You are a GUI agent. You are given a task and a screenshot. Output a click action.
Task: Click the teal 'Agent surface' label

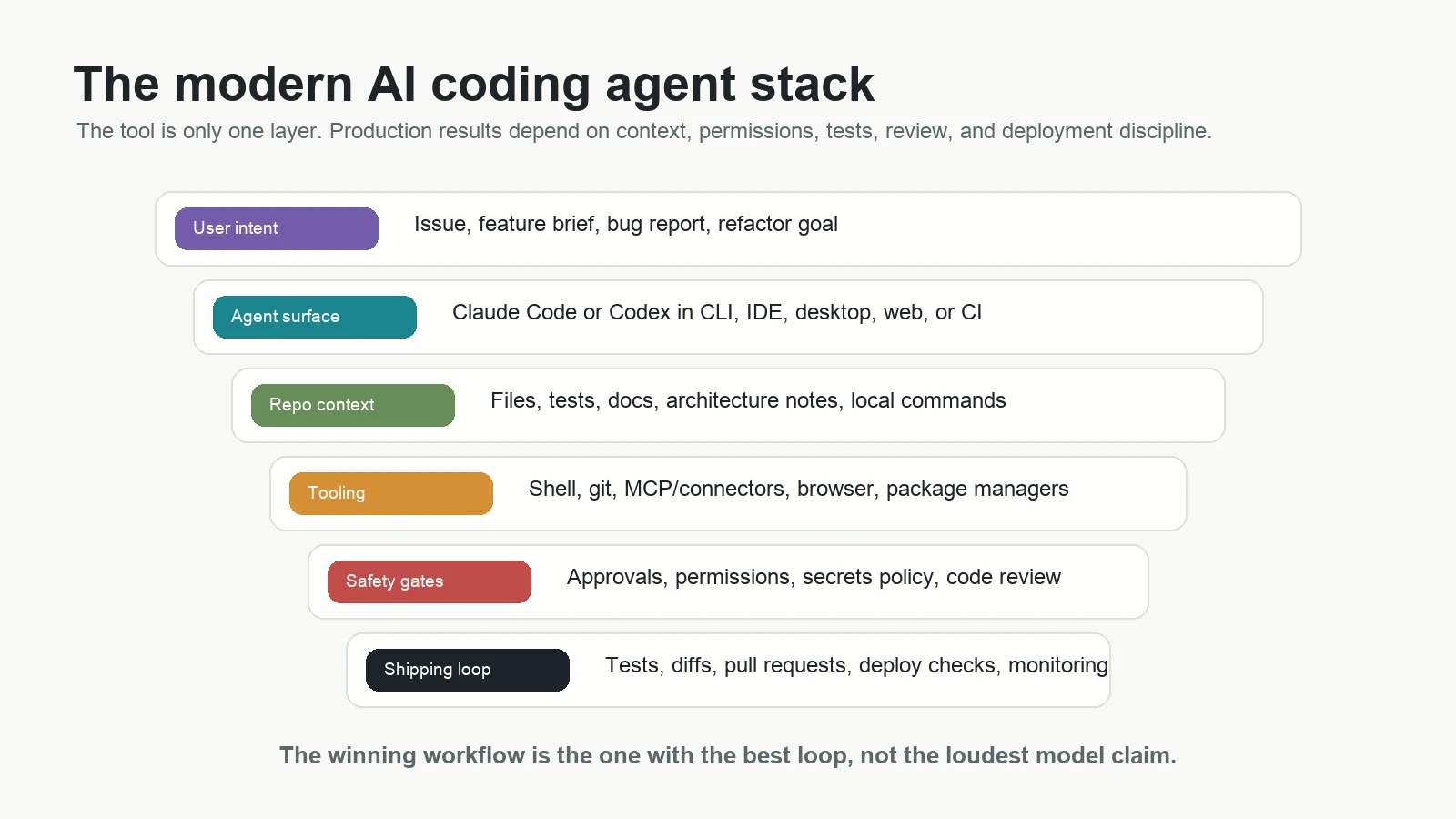[x=315, y=317]
